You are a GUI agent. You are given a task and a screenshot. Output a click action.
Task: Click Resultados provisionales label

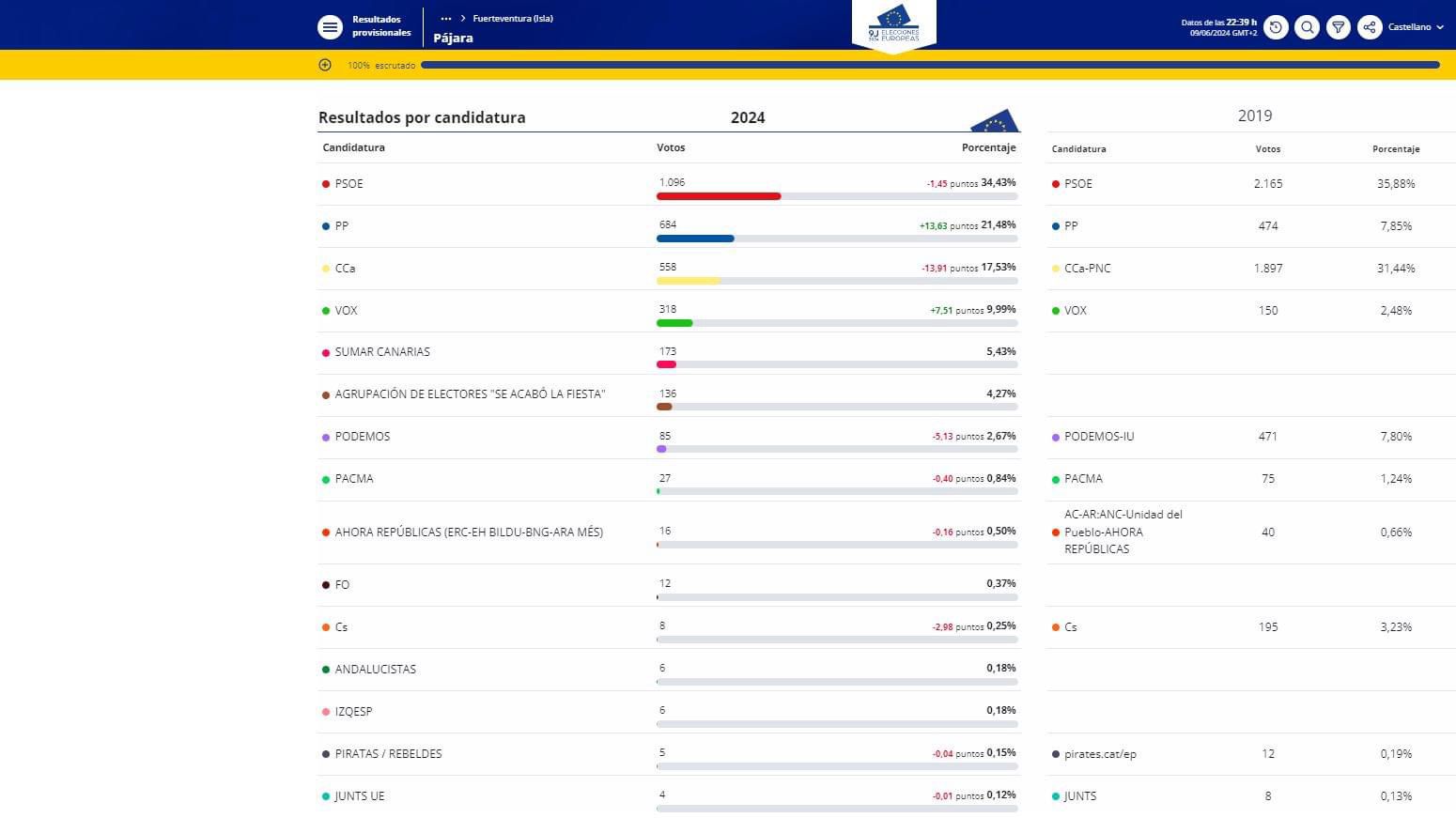click(381, 26)
